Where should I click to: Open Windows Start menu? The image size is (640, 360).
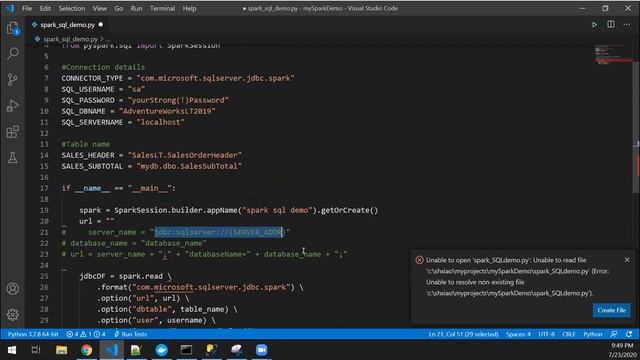pyautogui.click(x=12, y=350)
